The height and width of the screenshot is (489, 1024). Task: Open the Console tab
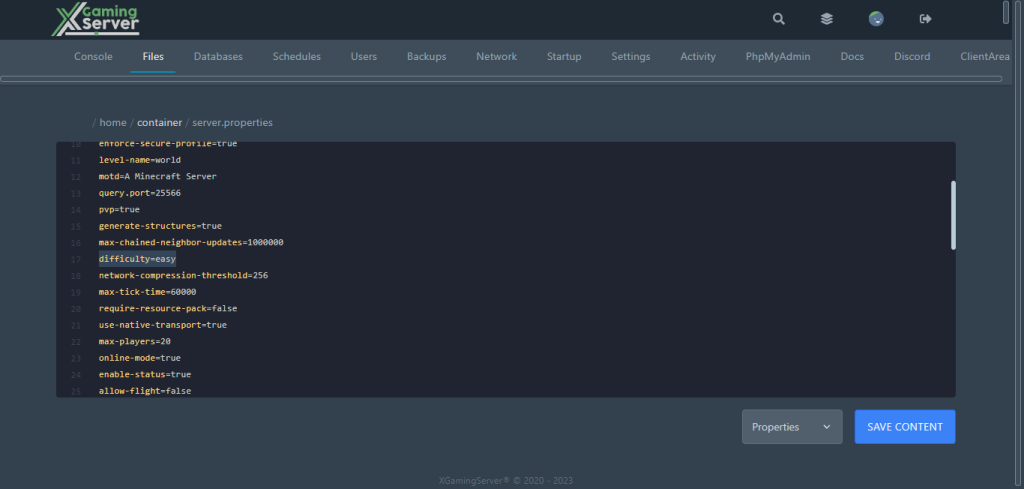point(93,57)
